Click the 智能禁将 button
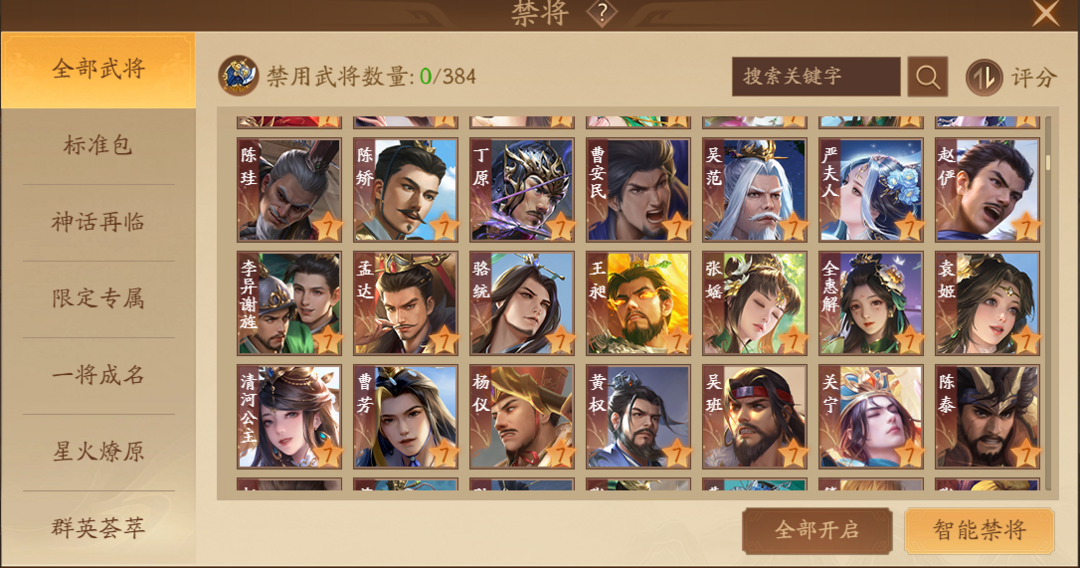Viewport: 1080px width, 568px height. [979, 530]
